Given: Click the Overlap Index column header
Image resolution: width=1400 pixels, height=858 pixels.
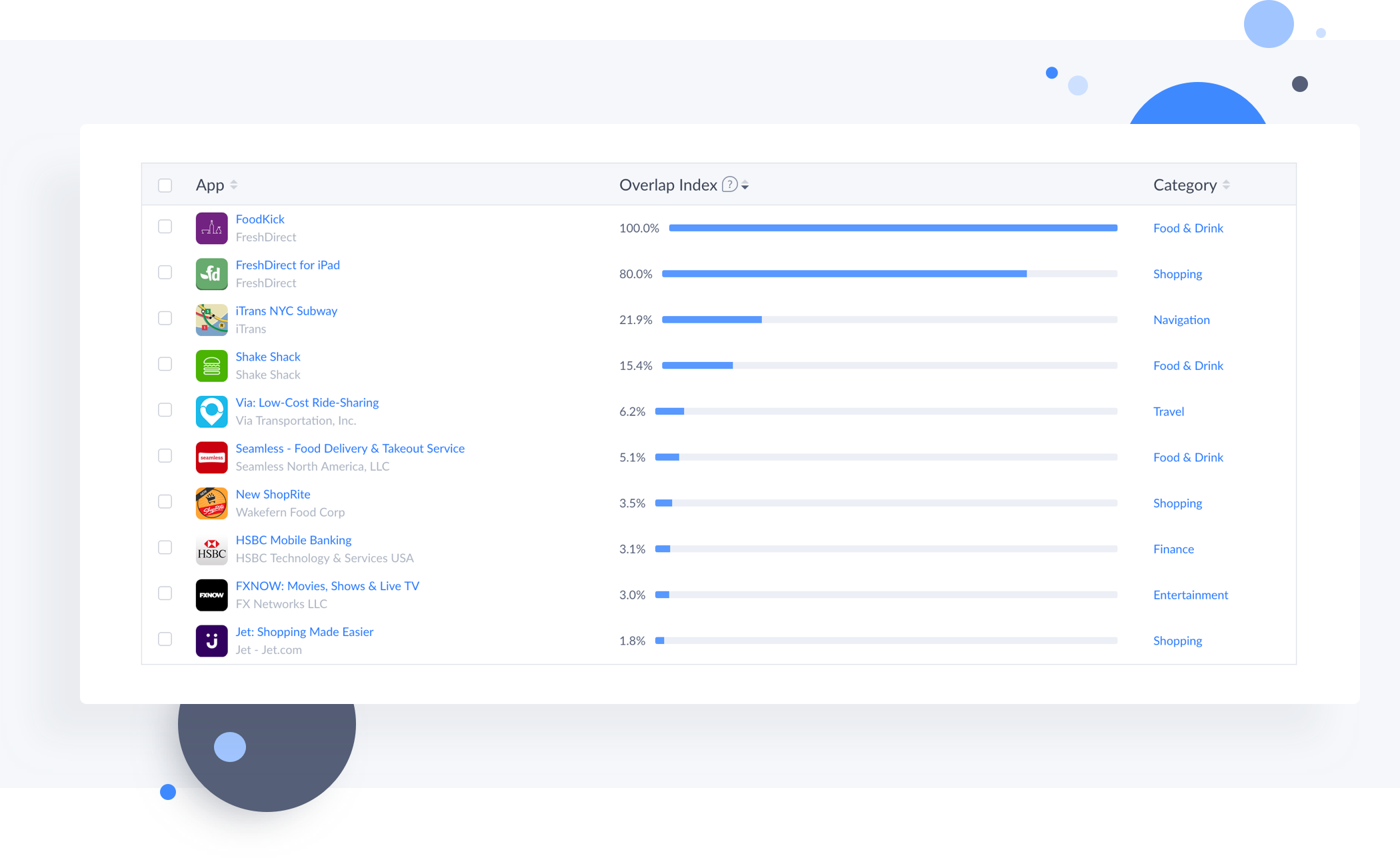Looking at the screenshot, I should click(668, 185).
